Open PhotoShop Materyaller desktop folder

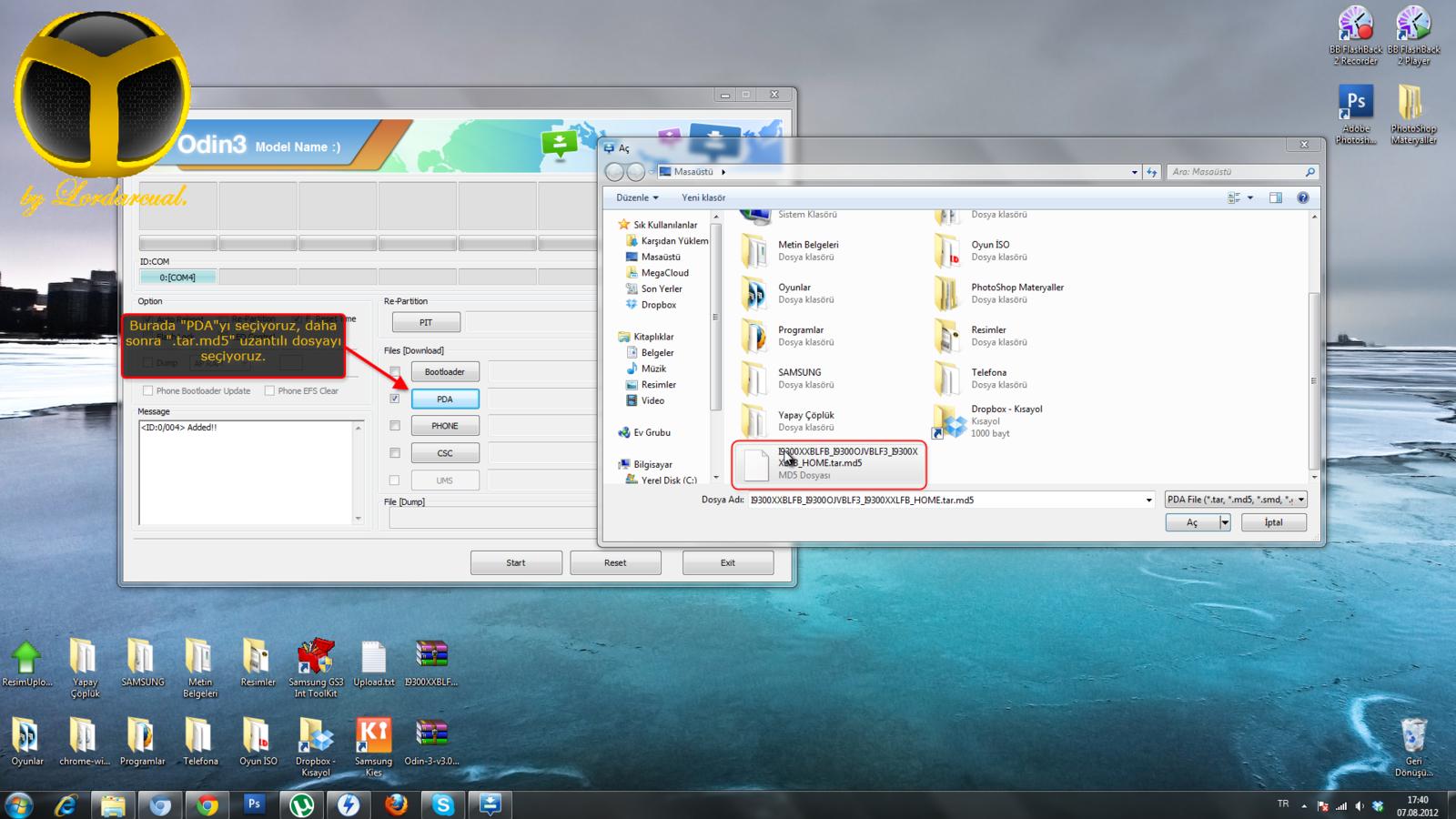(1413, 115)
